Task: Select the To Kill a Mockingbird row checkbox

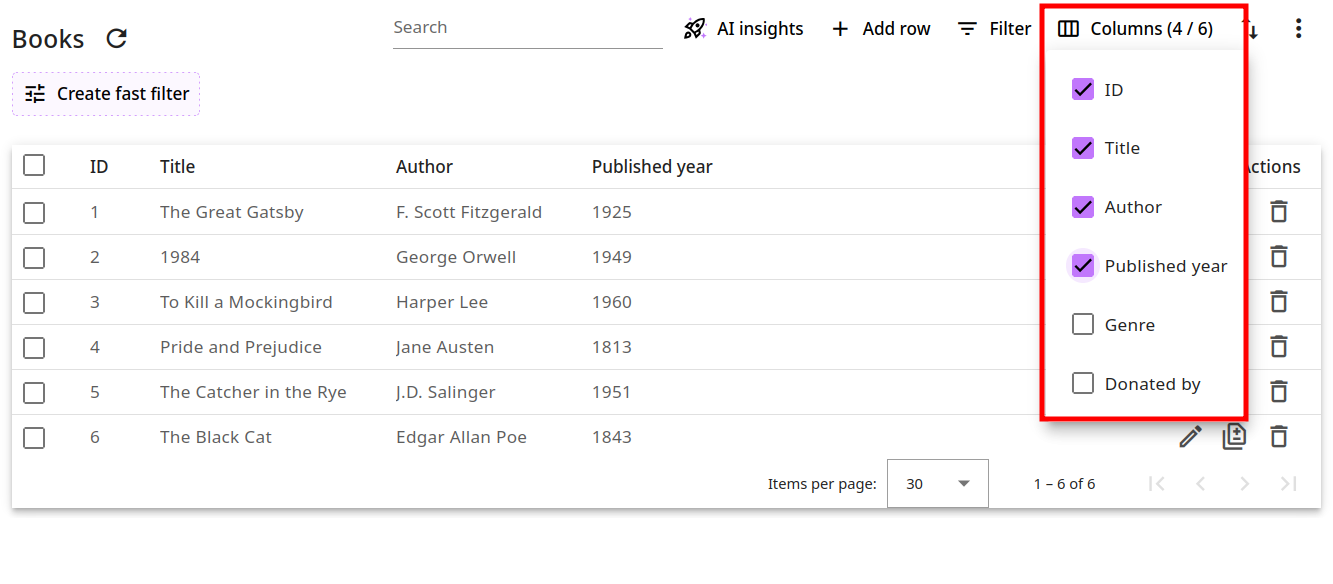Action: [34, 302]
